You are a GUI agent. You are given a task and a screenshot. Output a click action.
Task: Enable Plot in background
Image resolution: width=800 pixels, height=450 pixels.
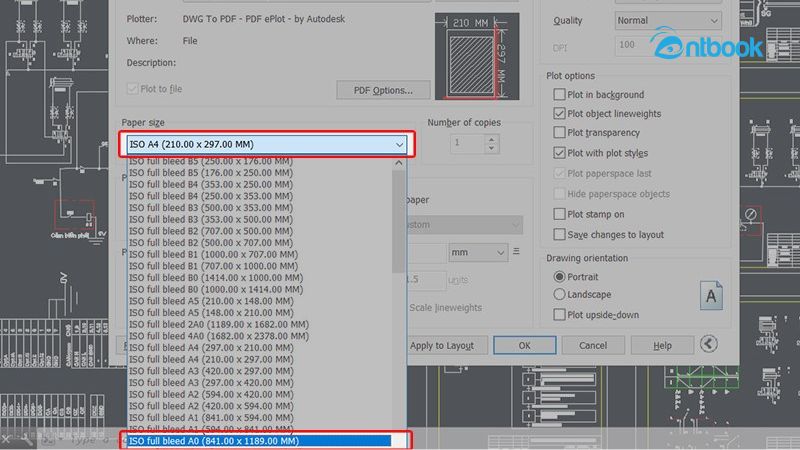click(x=559, y=94)
